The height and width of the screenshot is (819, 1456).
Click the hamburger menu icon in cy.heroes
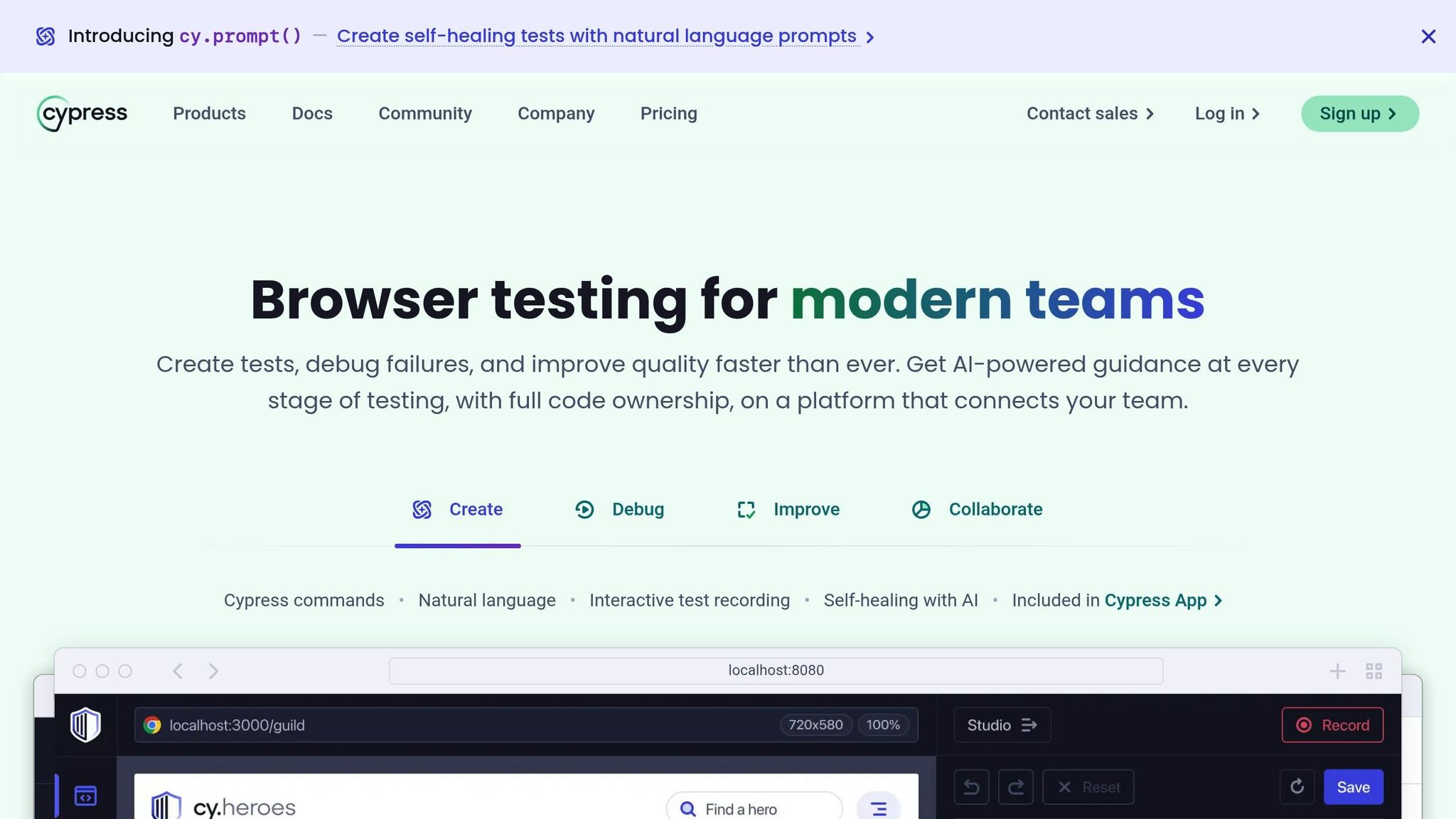point(878,808)
